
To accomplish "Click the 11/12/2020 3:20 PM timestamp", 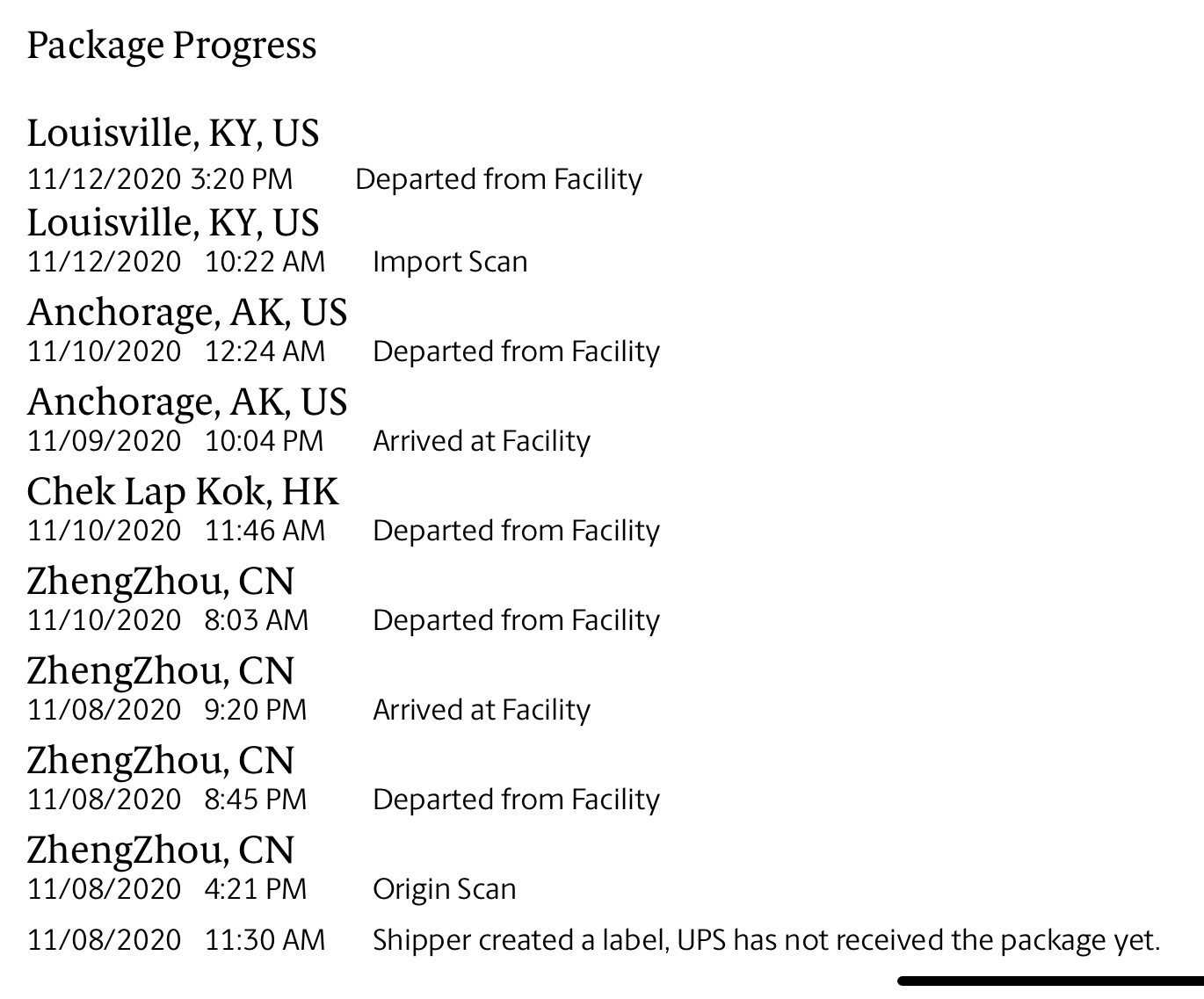I will [160, 179].
